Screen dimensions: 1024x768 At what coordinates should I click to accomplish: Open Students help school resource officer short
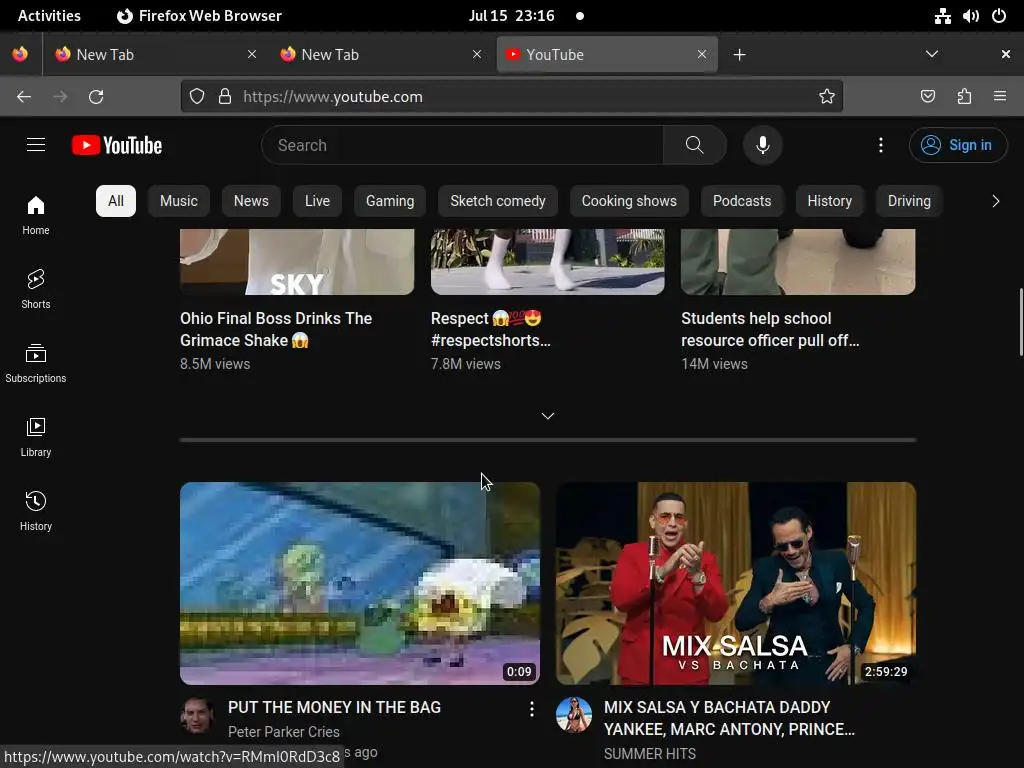point(770,329)
